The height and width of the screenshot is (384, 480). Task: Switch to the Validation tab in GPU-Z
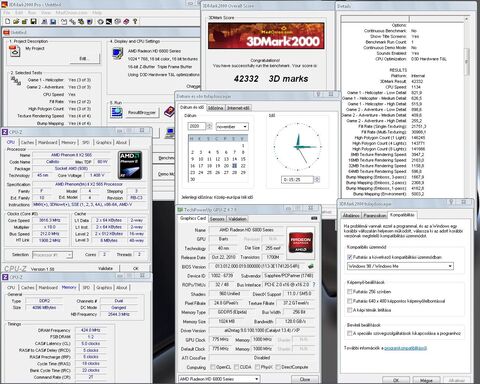[237, 219]
